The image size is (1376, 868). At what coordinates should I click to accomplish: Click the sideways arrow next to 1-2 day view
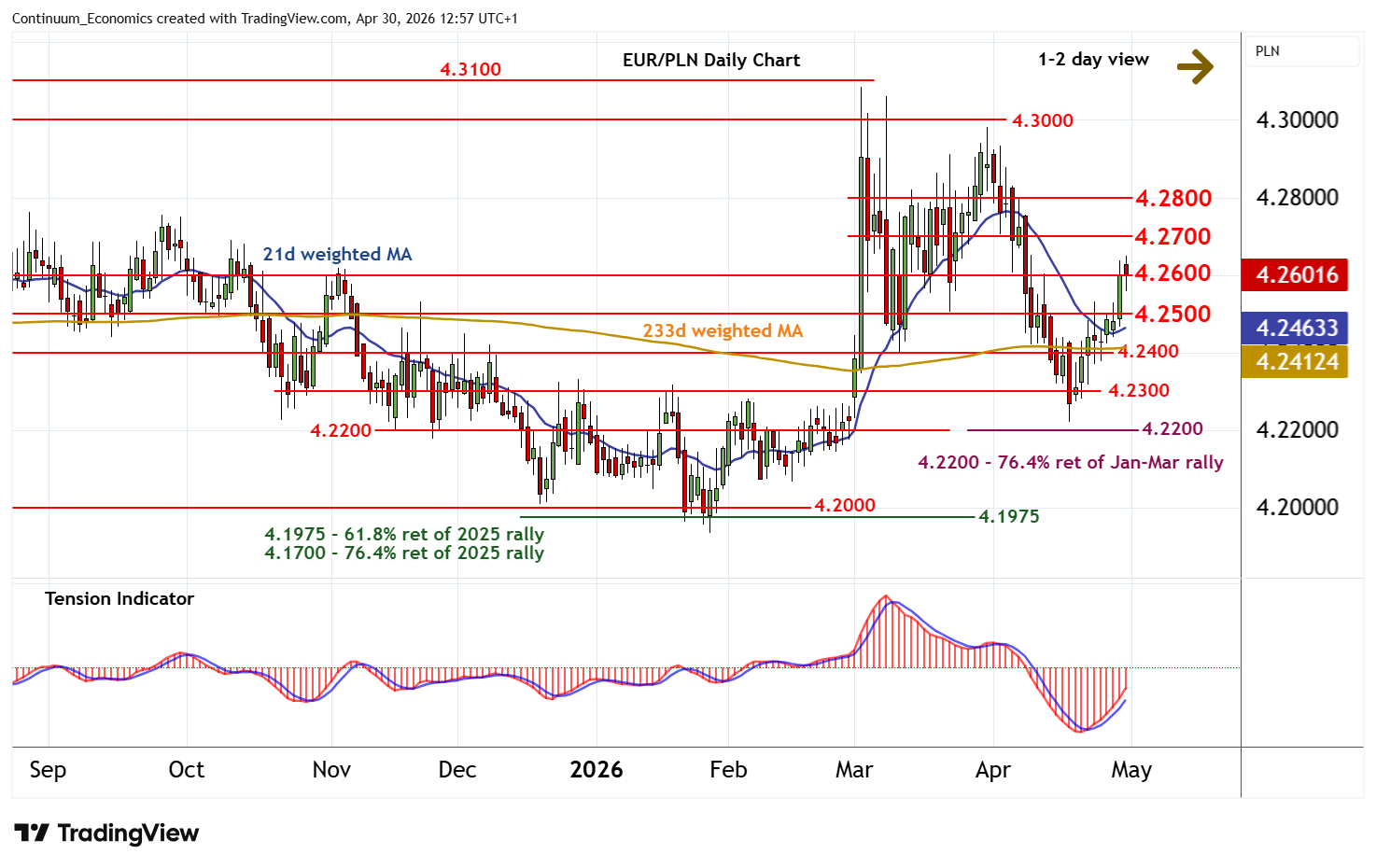coord(1194,66)
